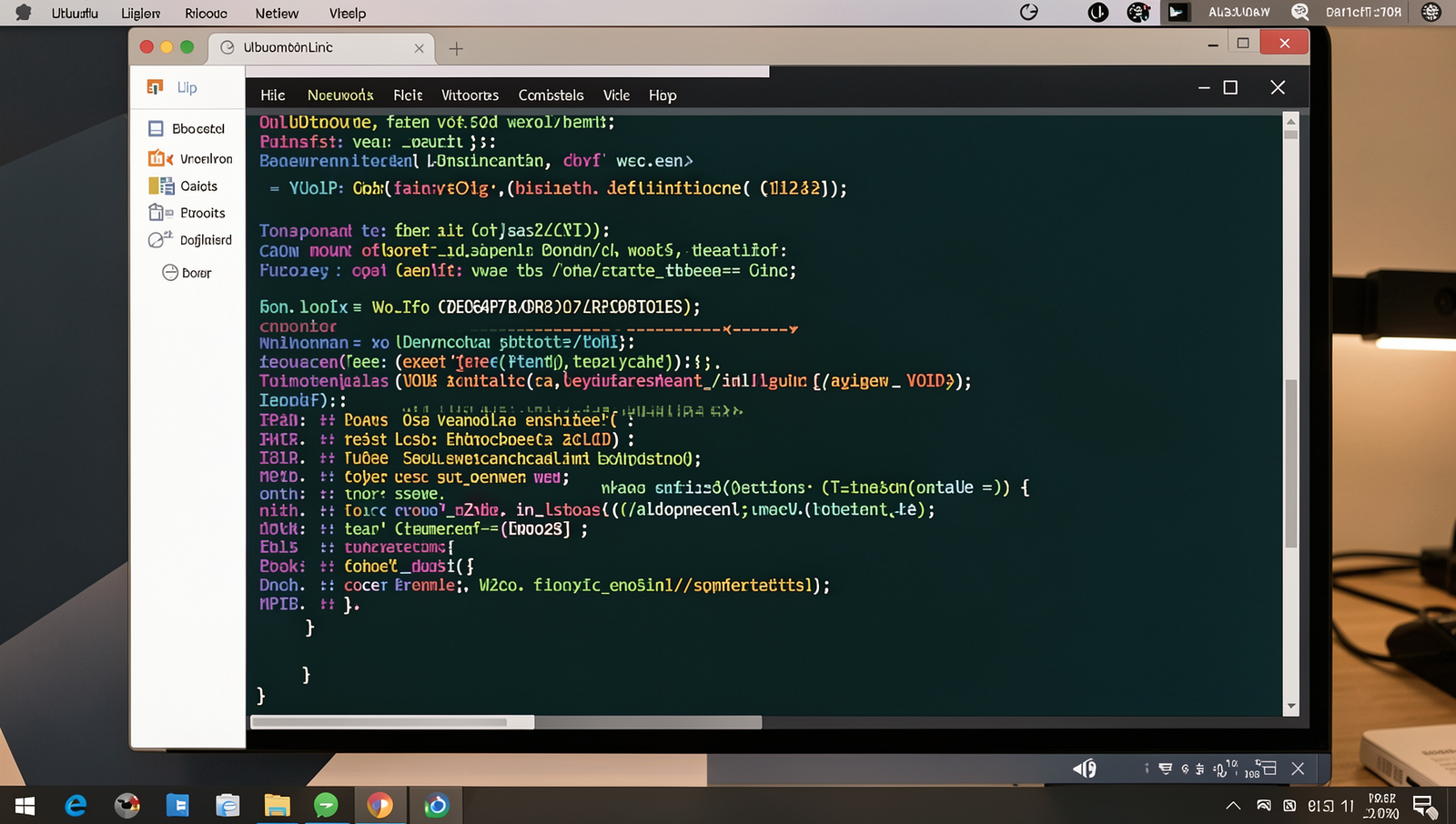Click the editor's vertical scrollbar up arrow
This screenshot has width=1456, height=824.
tap(1290, 122)
